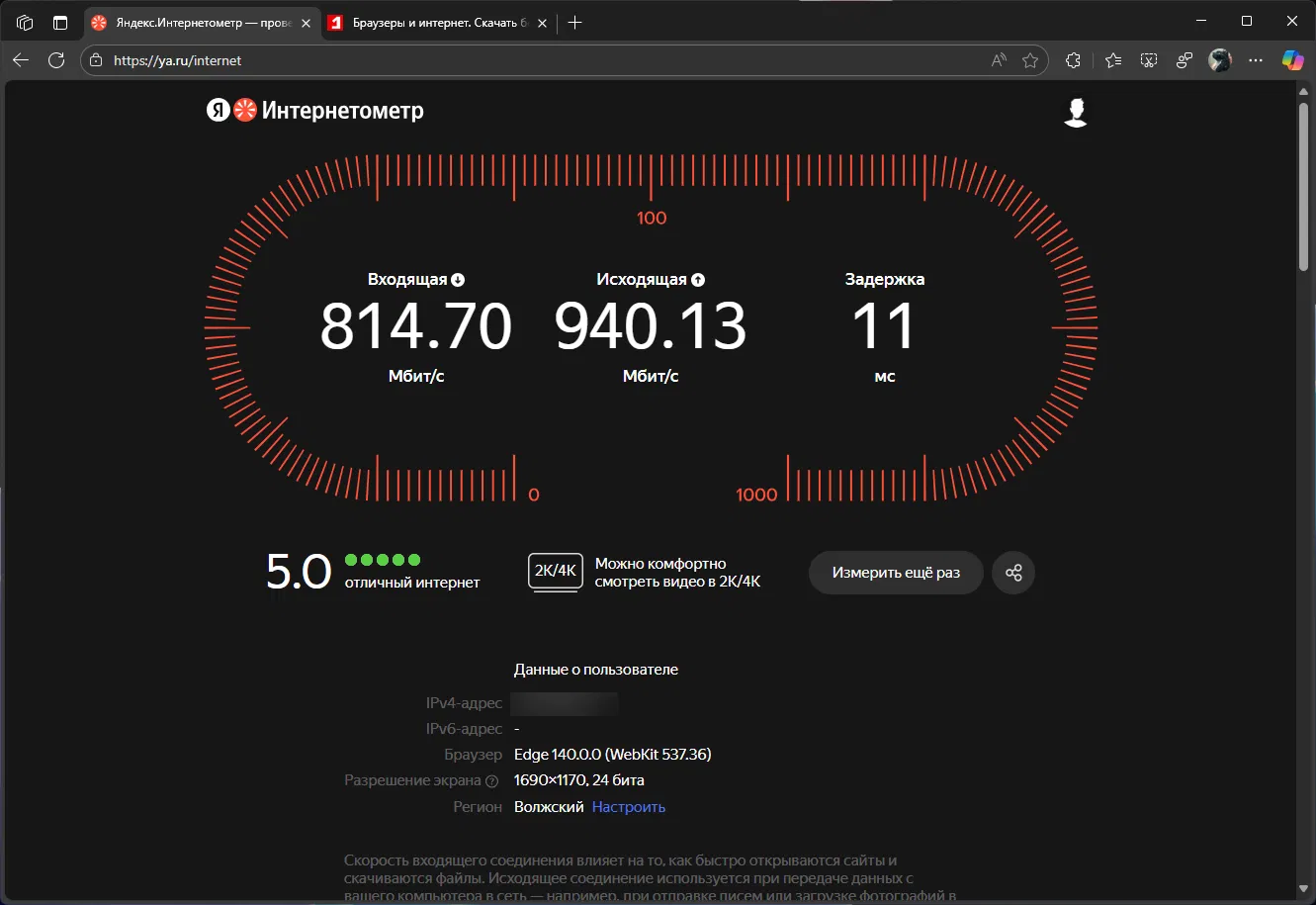The width and height of the screenshot is (1316, 905).
Task: Open the Edge profile avatar
Action: pyautogui.click(x=1220, y=60)
